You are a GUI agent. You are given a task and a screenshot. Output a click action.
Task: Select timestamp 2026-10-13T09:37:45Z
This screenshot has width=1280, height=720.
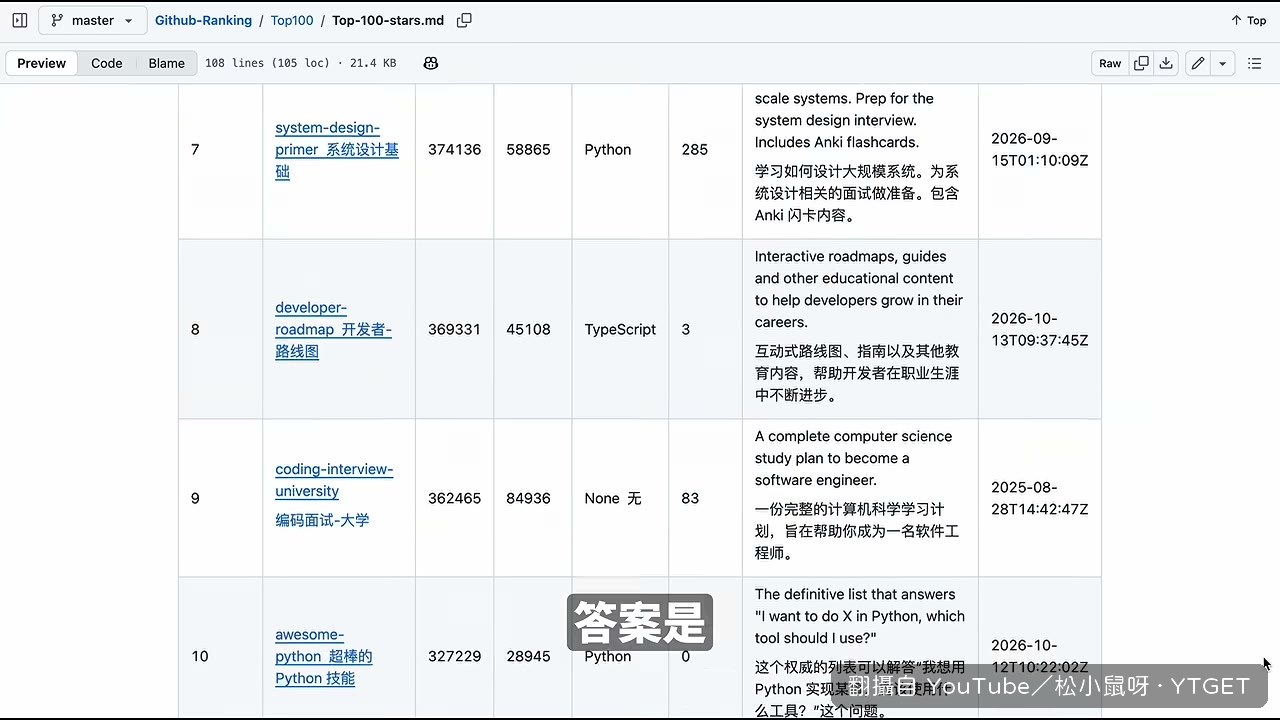1040,329
